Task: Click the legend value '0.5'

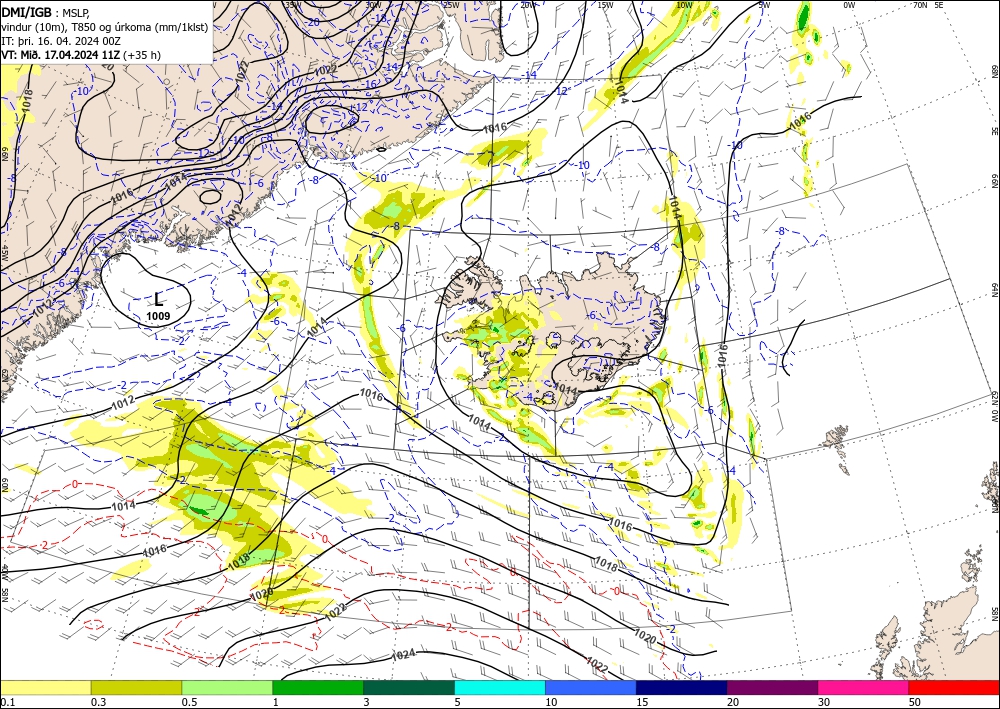Action: 189,702
